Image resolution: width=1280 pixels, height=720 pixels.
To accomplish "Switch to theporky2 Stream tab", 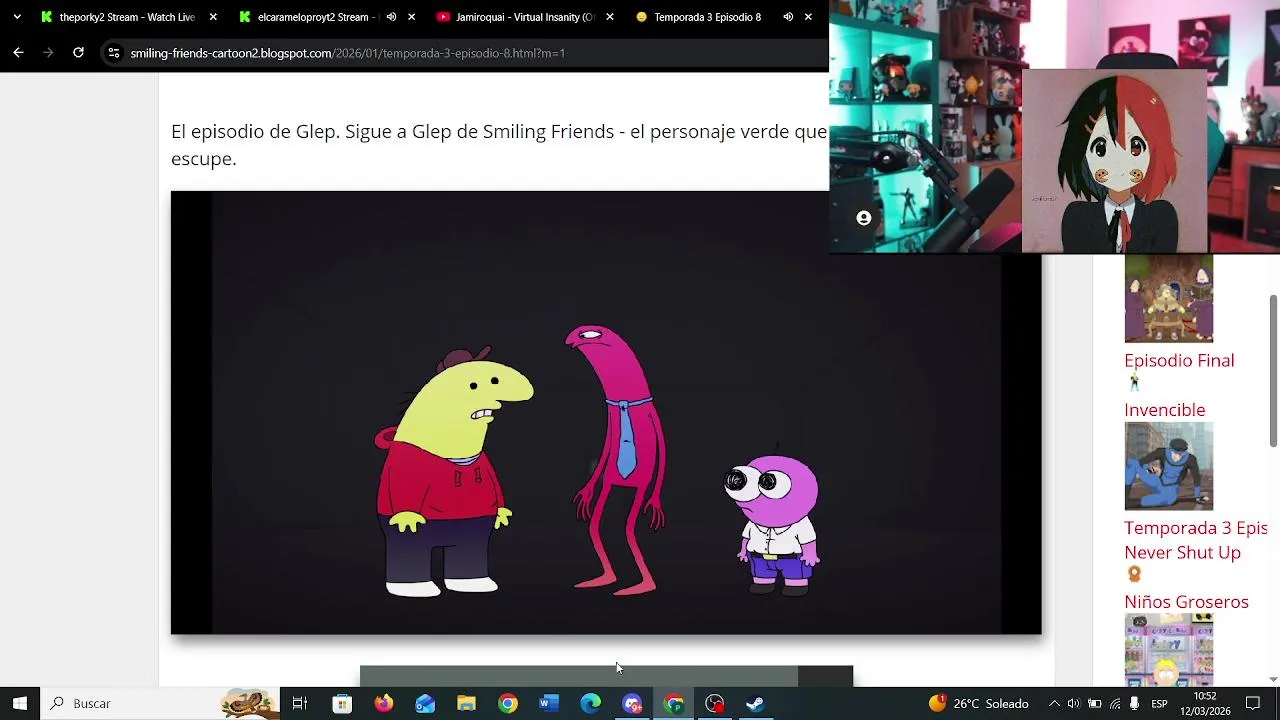I will (118, 17).
